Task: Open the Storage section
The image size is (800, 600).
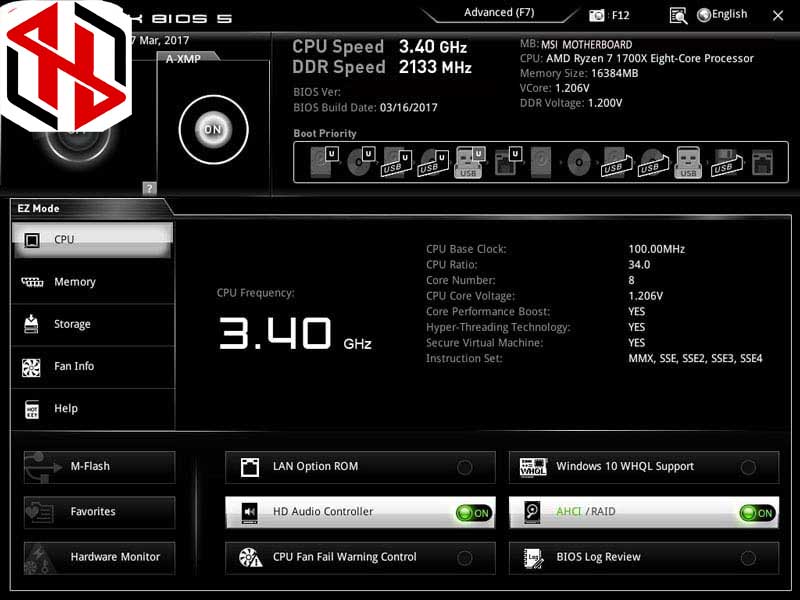Action: tap(92, 324)
